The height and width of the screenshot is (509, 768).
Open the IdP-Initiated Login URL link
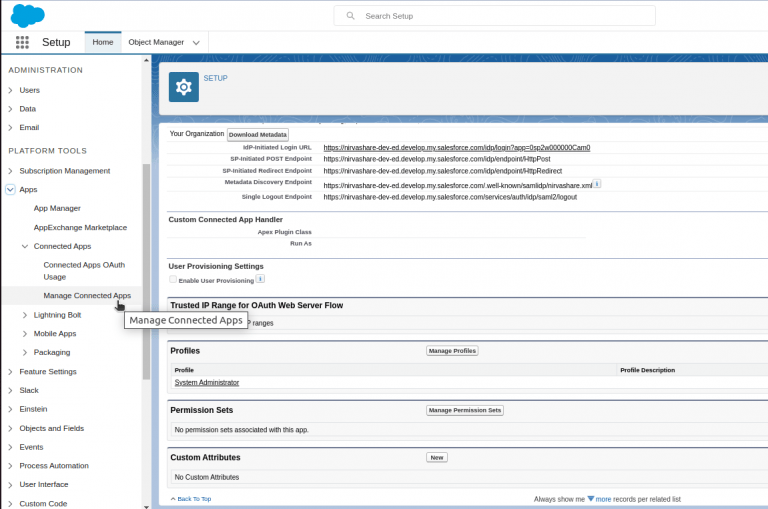456,147
